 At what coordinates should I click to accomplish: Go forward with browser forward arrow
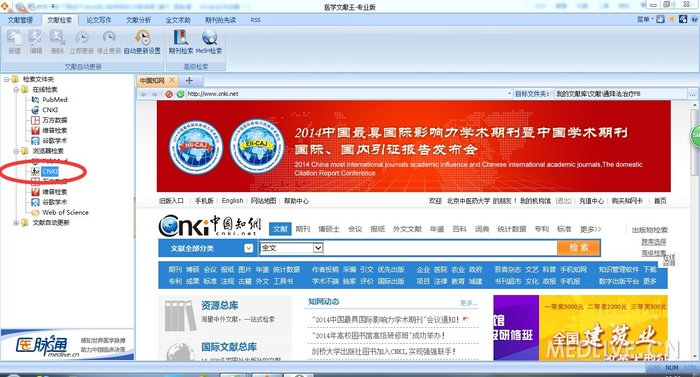point(154,94)
